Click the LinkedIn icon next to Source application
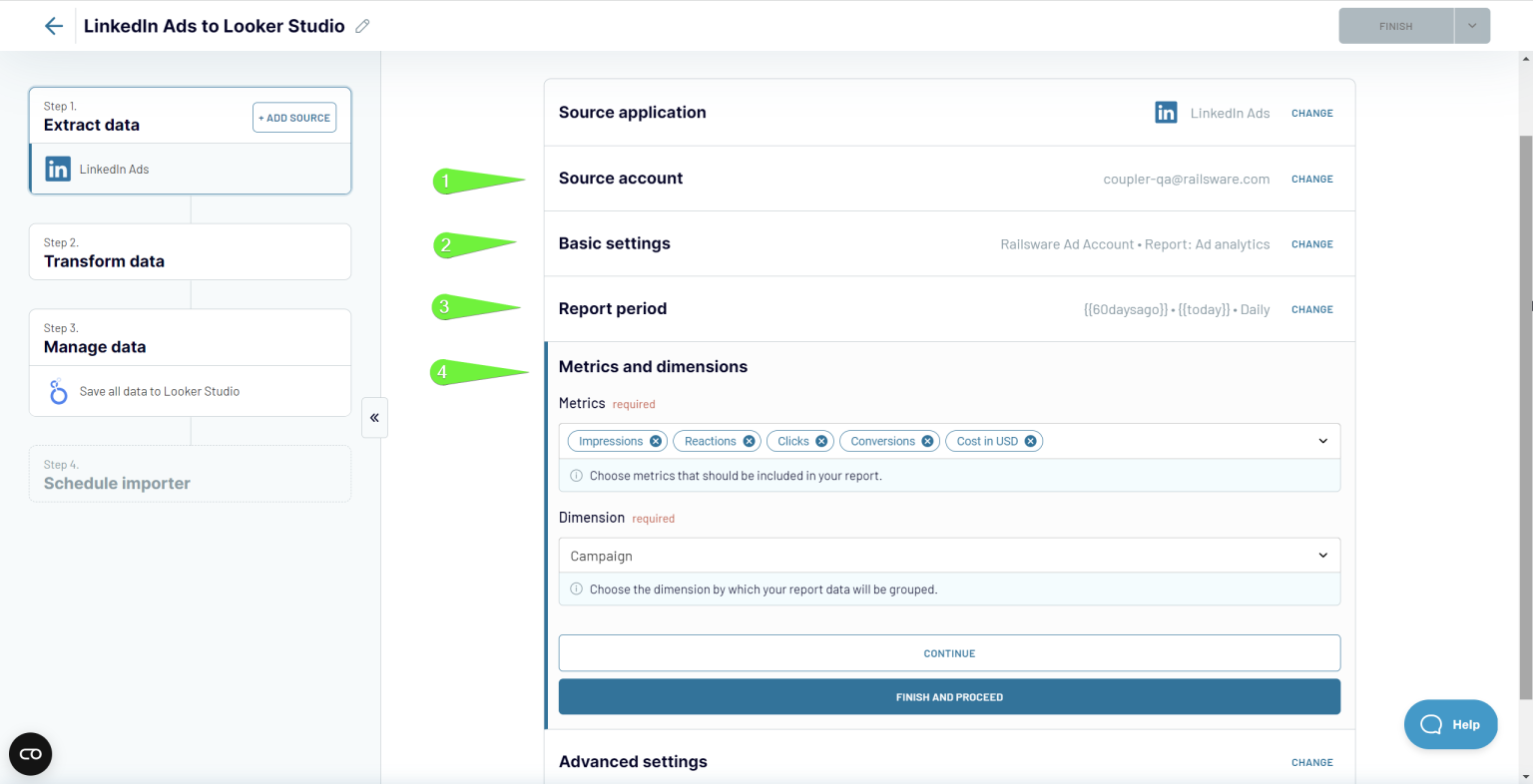This screenshot has width=1533, height=784. pos(1166,113)
